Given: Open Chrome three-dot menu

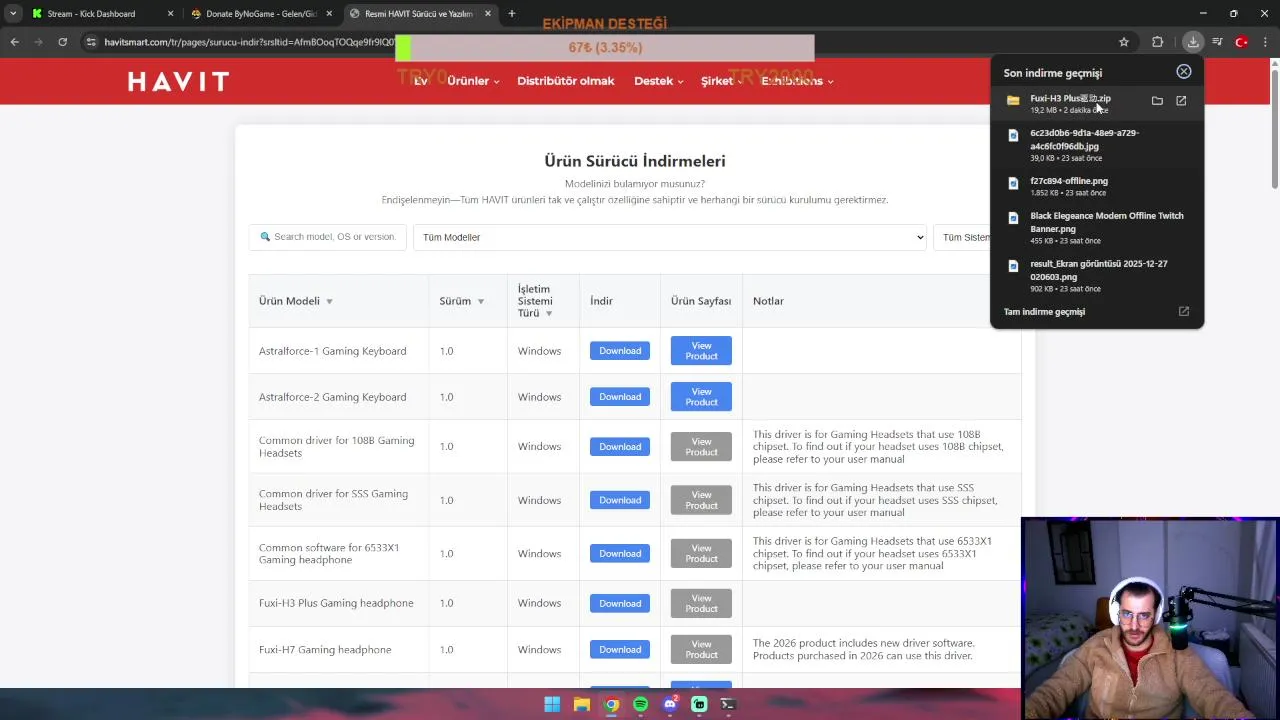Looking at the screenshot, I should 1265,42.
